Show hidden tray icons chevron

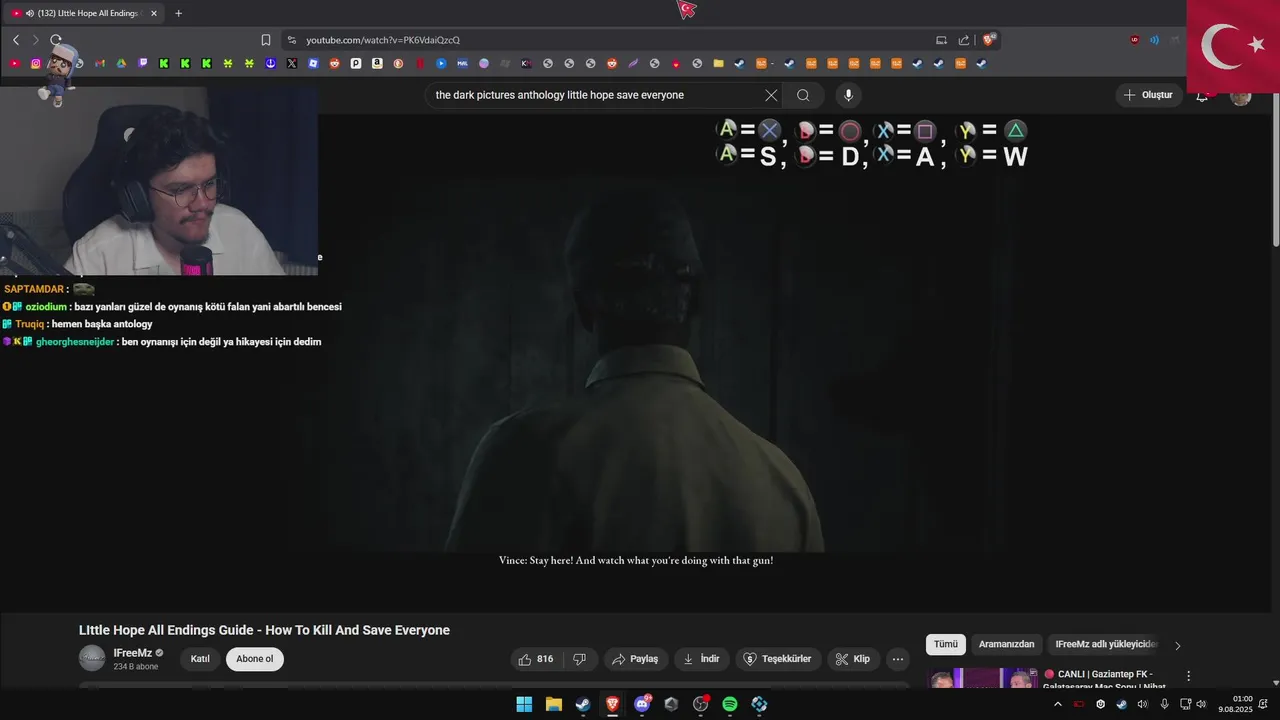1058,704
